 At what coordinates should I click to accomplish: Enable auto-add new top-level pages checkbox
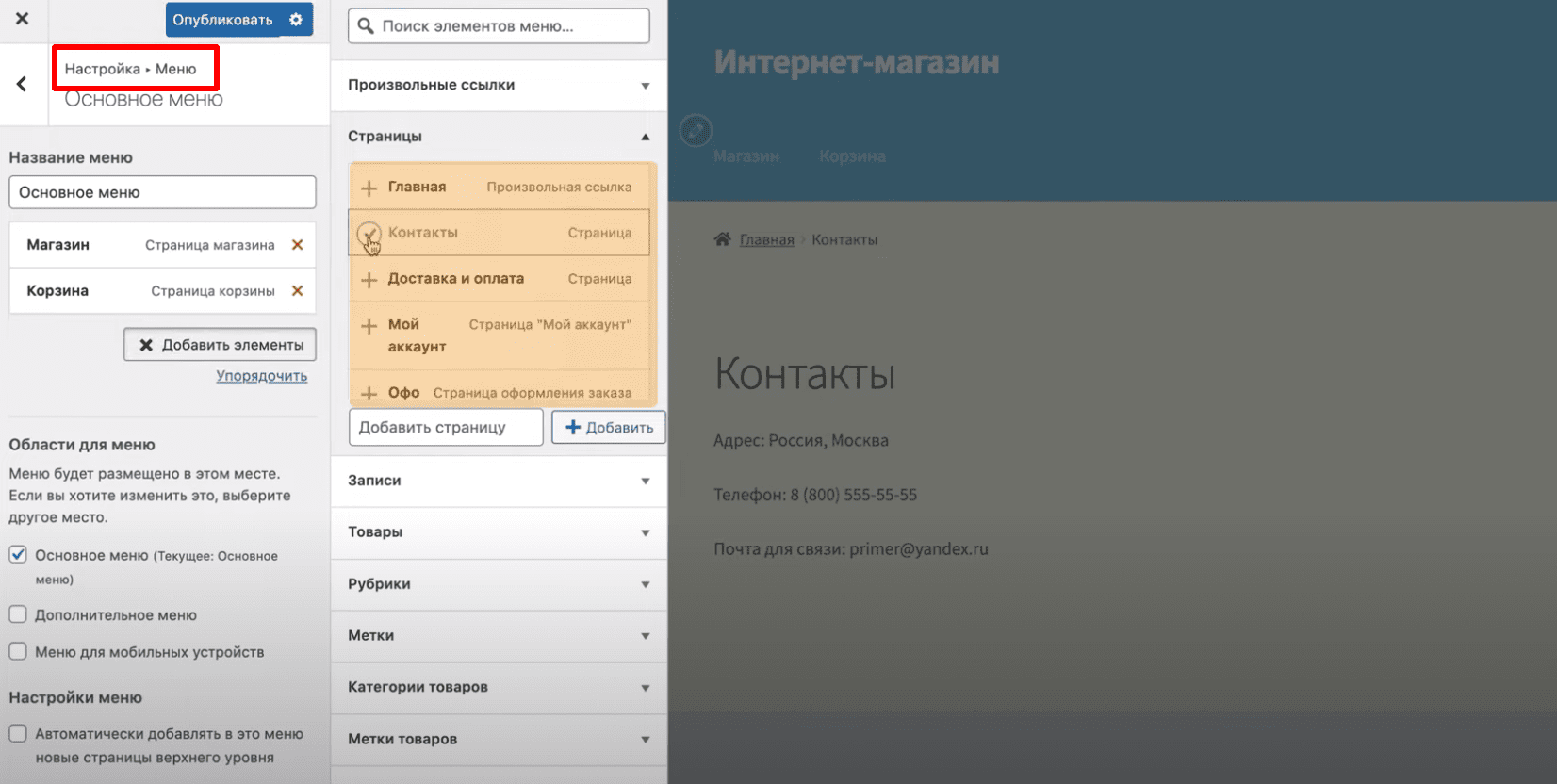(18, 733)
